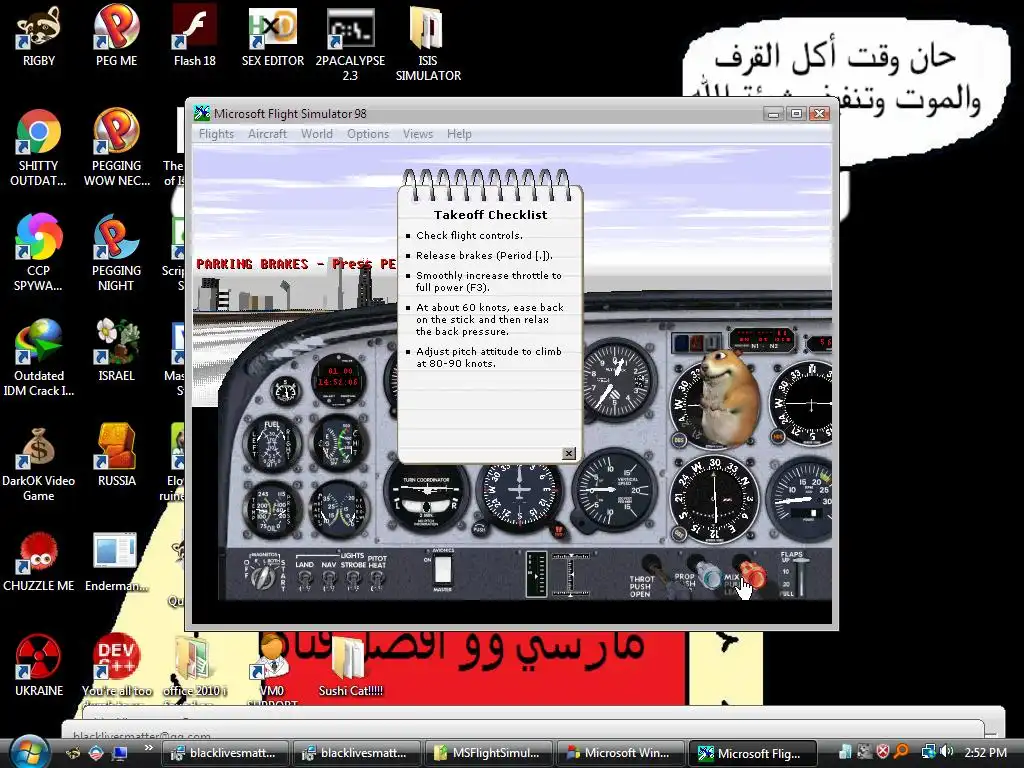Open the Views menu

click(418, 134)
